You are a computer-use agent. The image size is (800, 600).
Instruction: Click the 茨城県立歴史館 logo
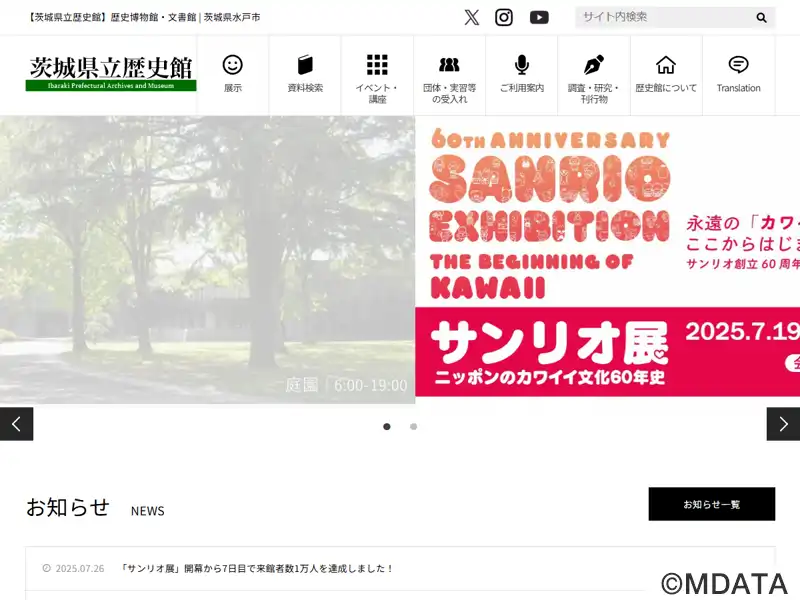pyautogui.click(x=111, y=73)
